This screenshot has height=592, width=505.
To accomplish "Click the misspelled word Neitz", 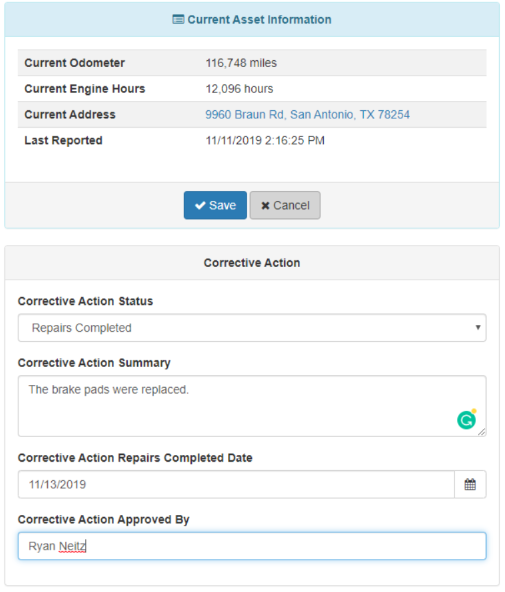I will point(72,546).
